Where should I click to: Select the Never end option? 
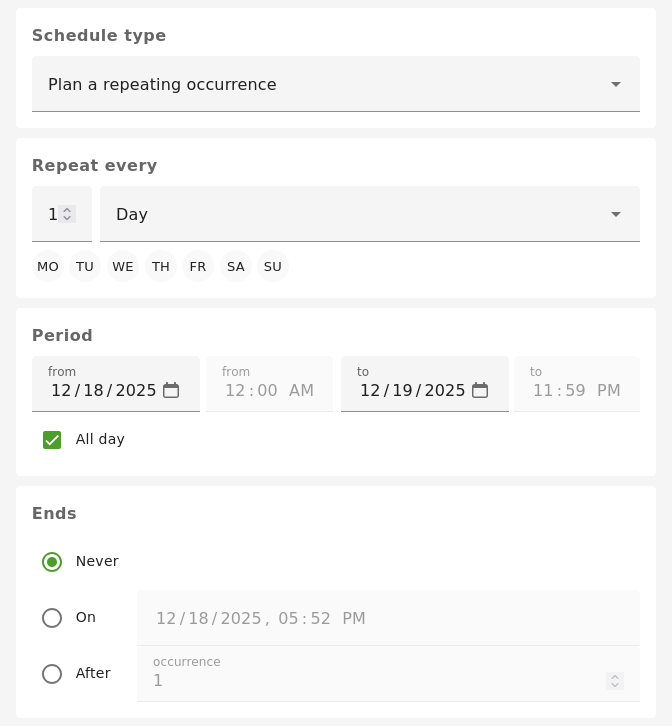coord(52,562)
